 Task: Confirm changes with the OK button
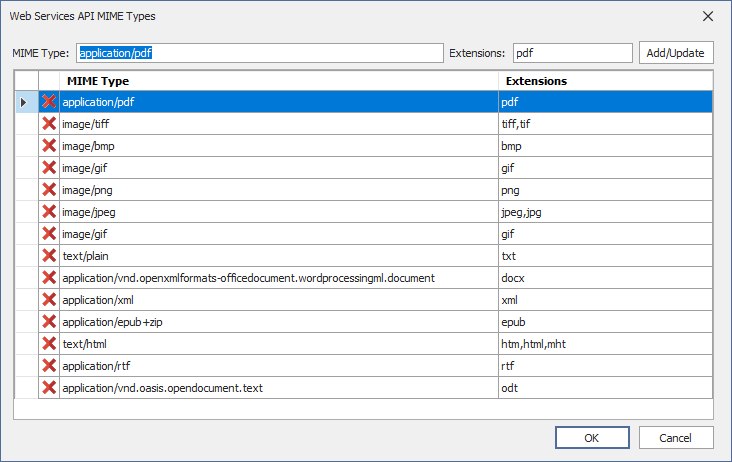click(592, 438)
